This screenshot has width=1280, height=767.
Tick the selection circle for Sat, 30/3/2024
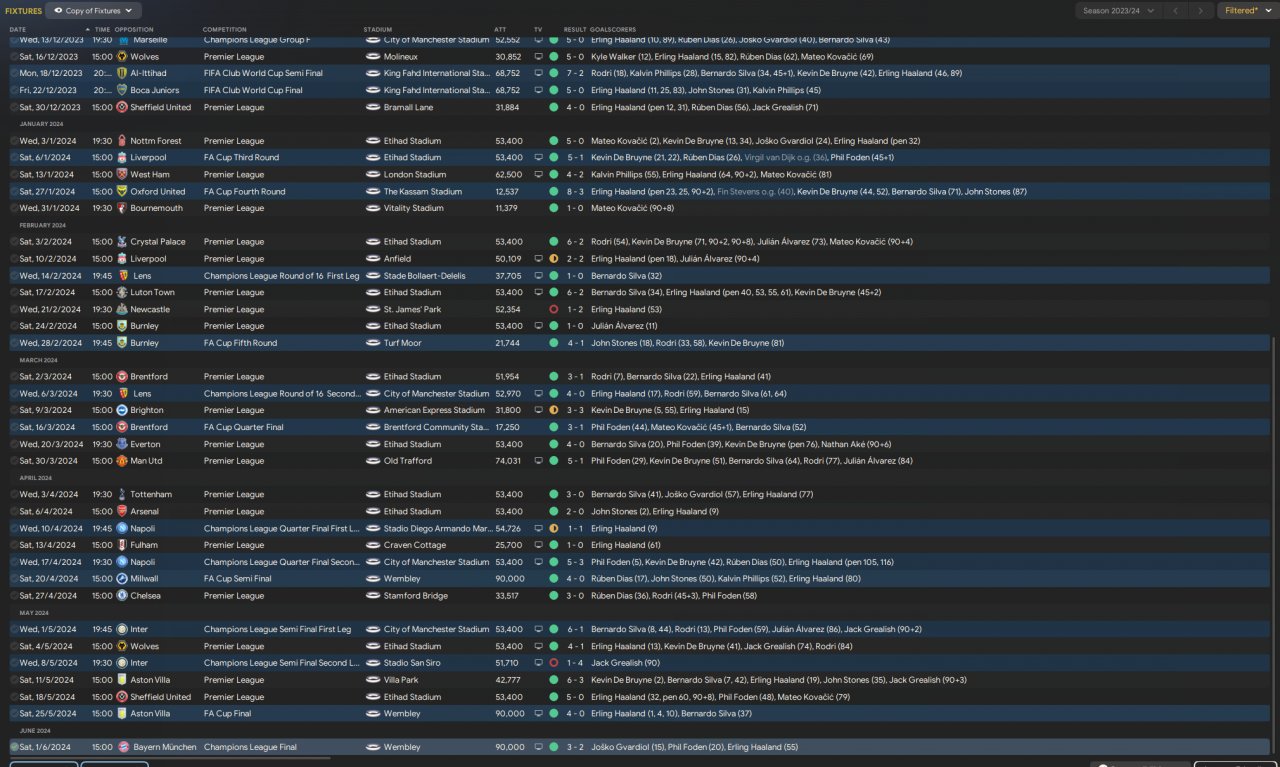coord(14,461)
